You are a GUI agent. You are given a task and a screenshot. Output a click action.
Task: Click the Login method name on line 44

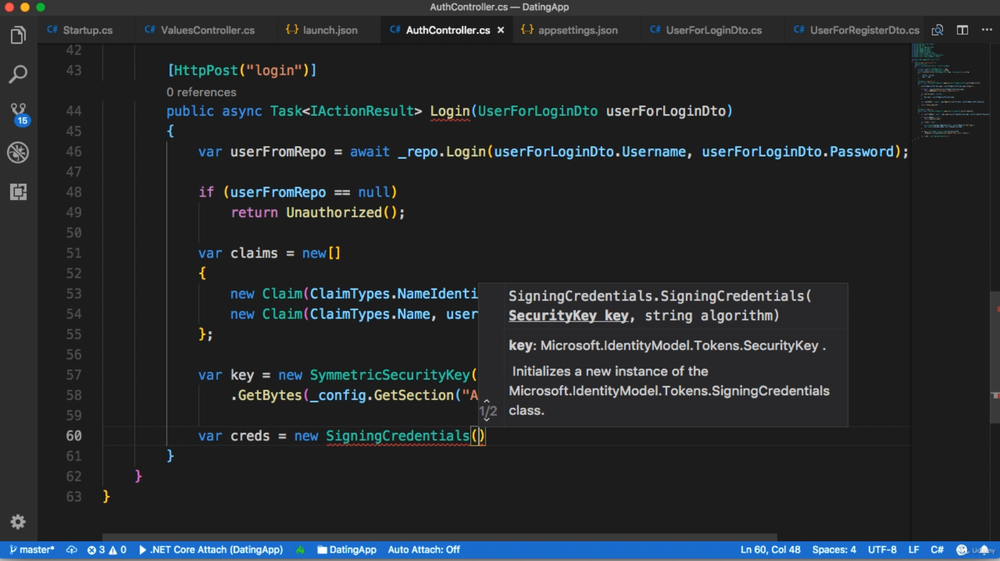450,111
